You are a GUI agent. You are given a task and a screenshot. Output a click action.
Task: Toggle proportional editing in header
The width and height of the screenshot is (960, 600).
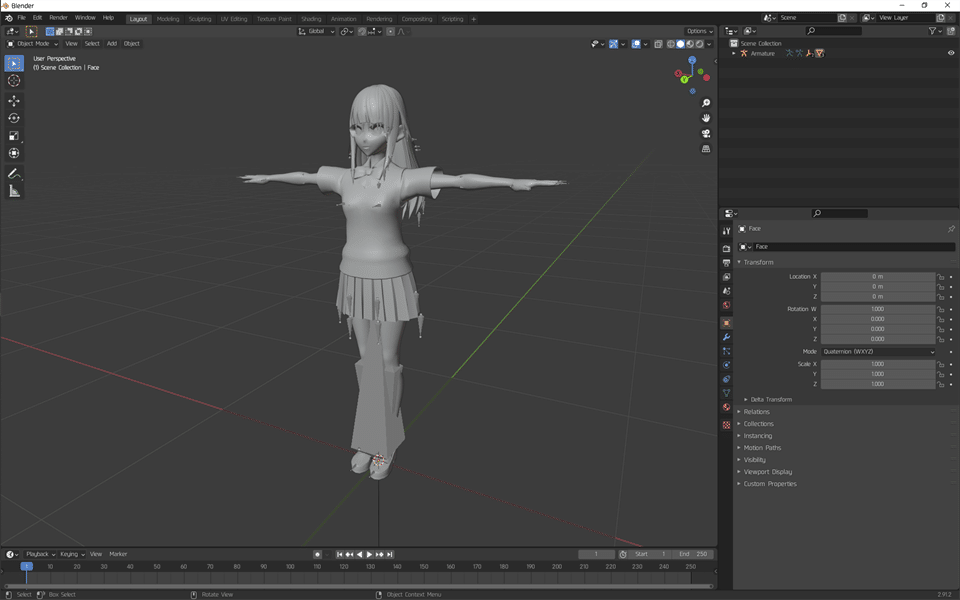click(390, 31)
